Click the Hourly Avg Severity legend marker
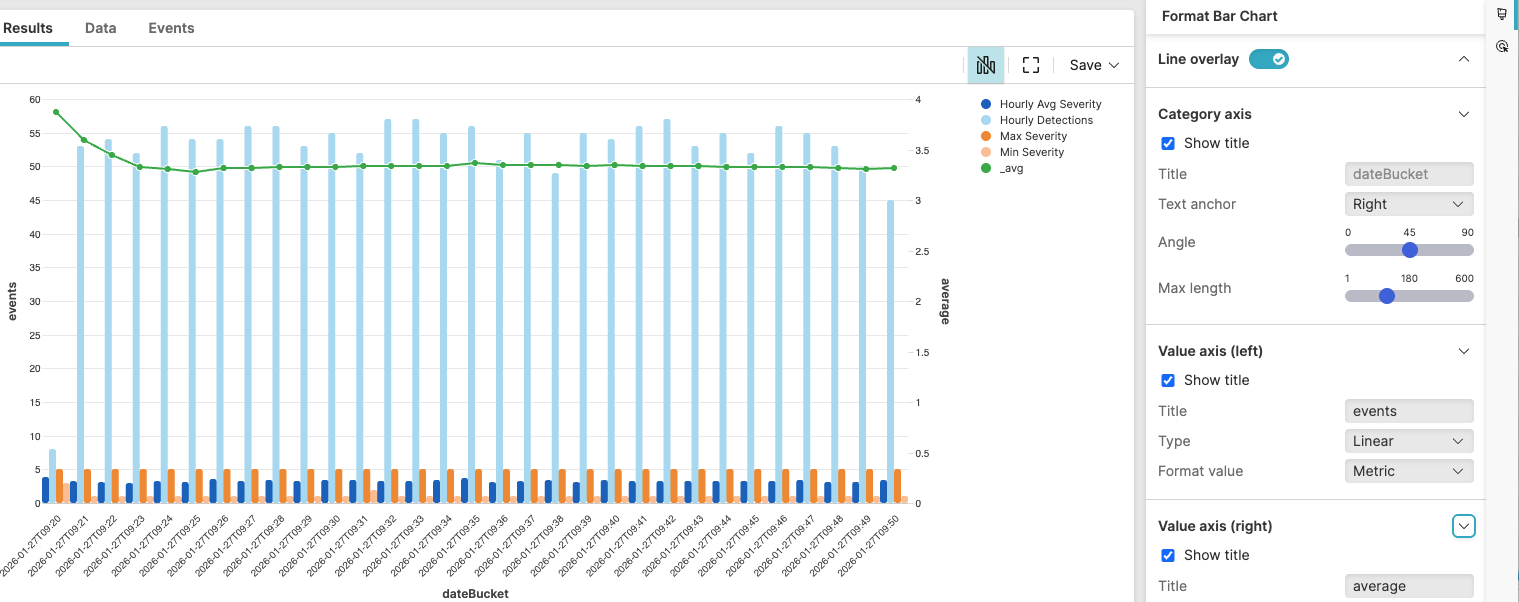The image size is (1519, 602). [986, 103]
